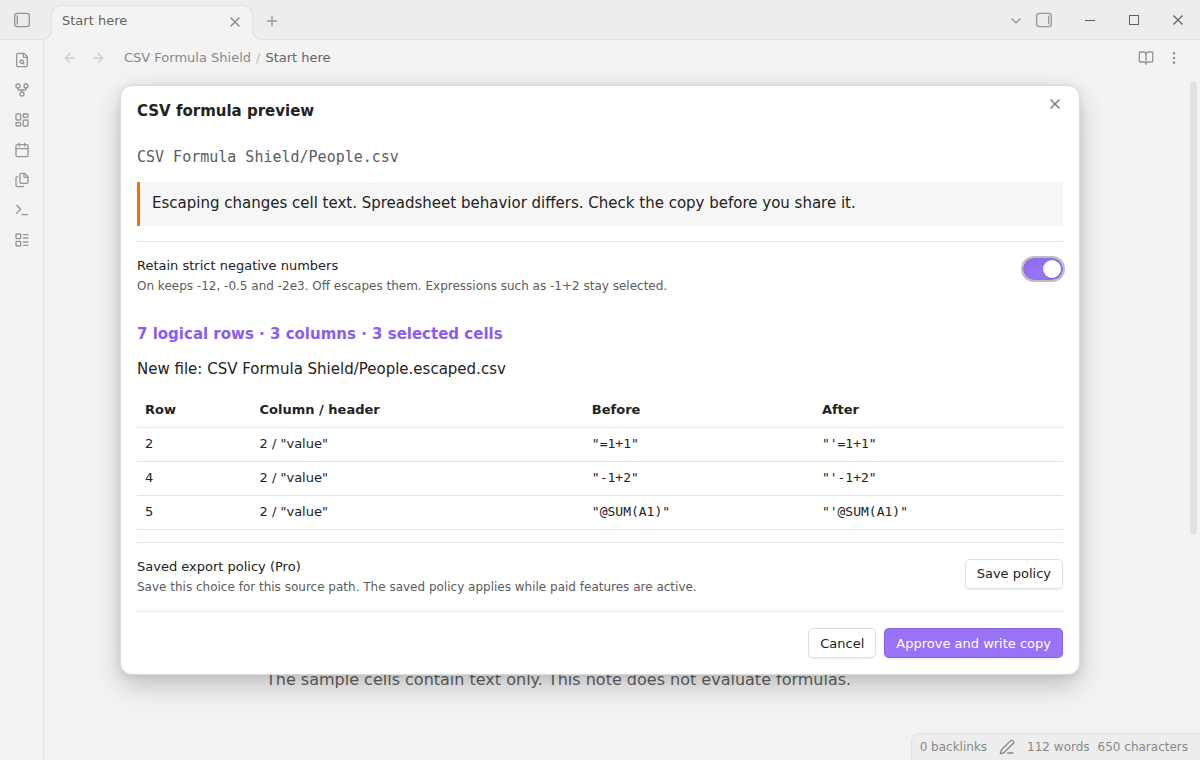
Task: Open daily note calendar icon
Action: point(22,150)
